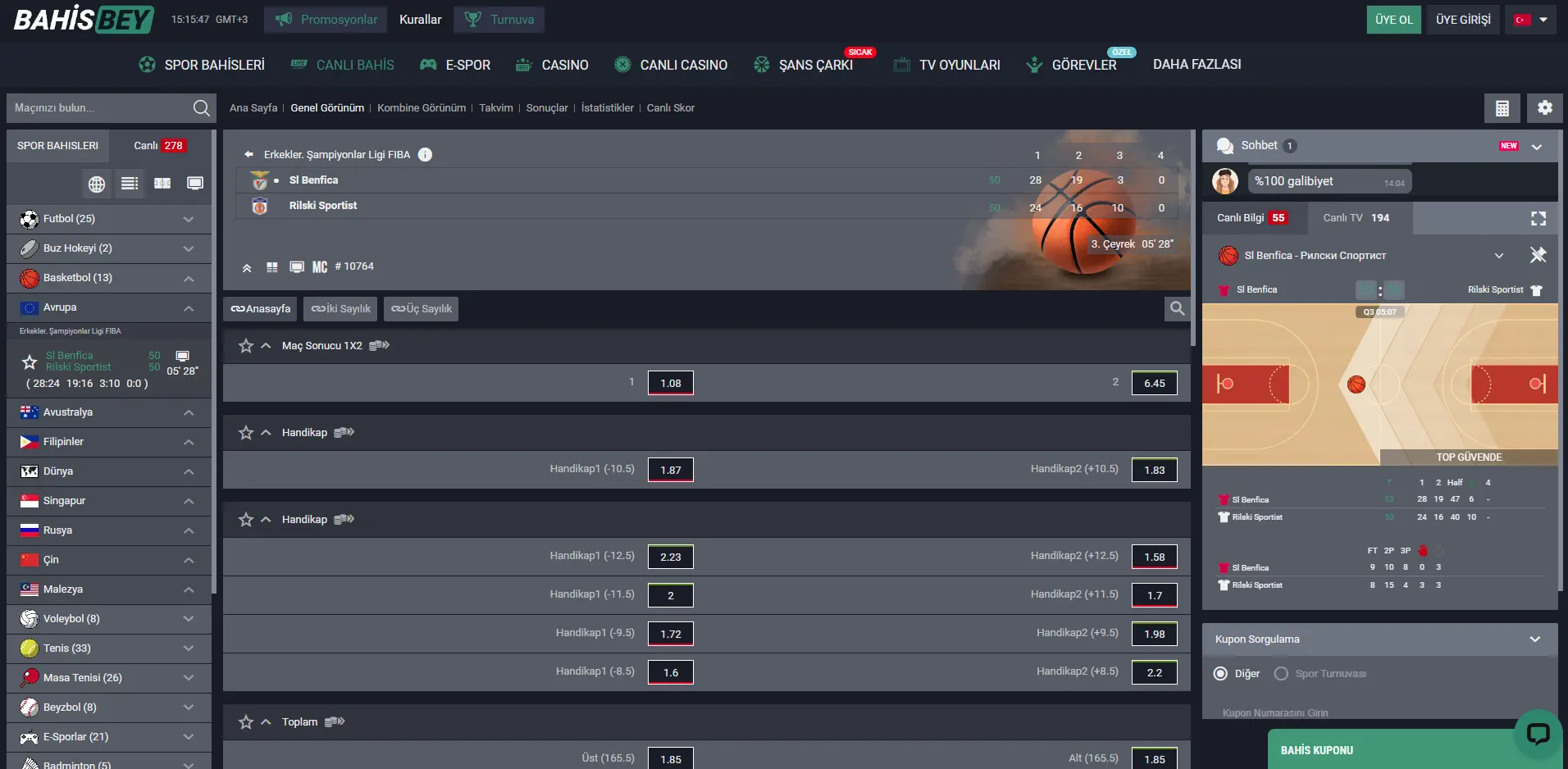Select the list view icon in sidebar
1568x769 pixels.
[130, 184]
